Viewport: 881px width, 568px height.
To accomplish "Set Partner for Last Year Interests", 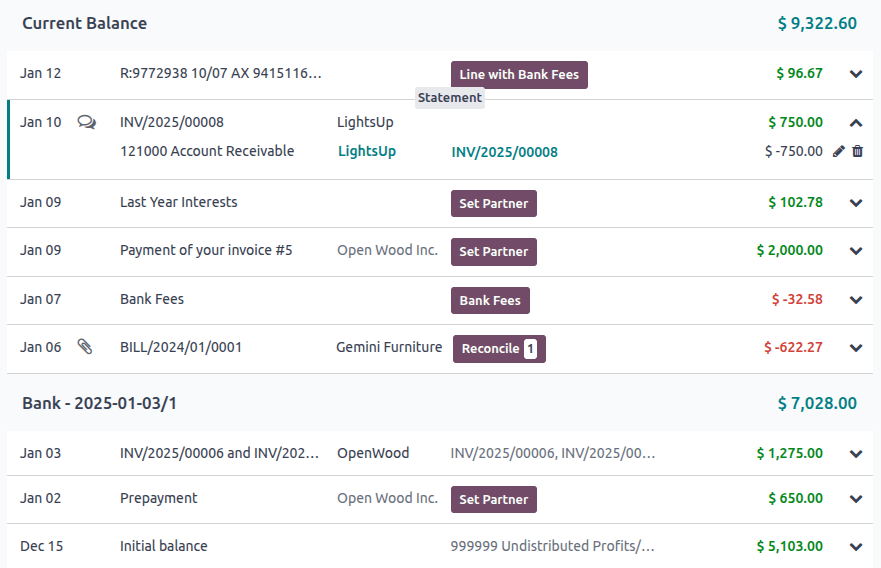I will tap(494, 204).
